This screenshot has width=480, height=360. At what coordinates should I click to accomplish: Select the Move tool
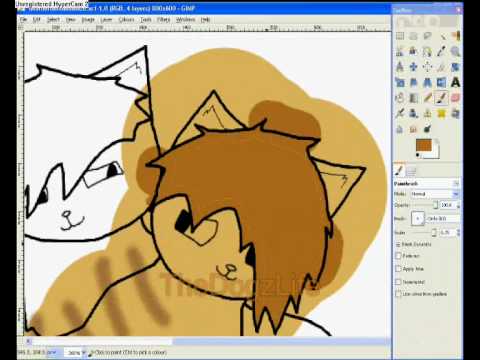413,67
